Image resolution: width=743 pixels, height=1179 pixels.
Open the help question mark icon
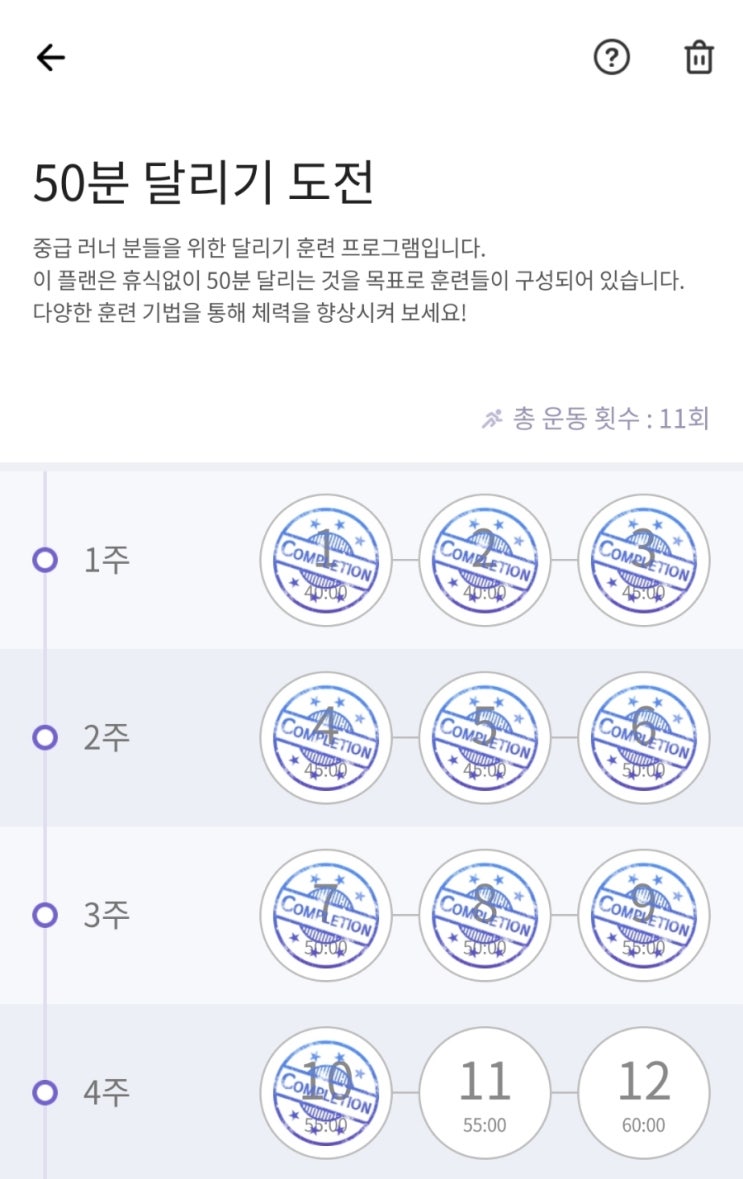click(x=612, y=58)
